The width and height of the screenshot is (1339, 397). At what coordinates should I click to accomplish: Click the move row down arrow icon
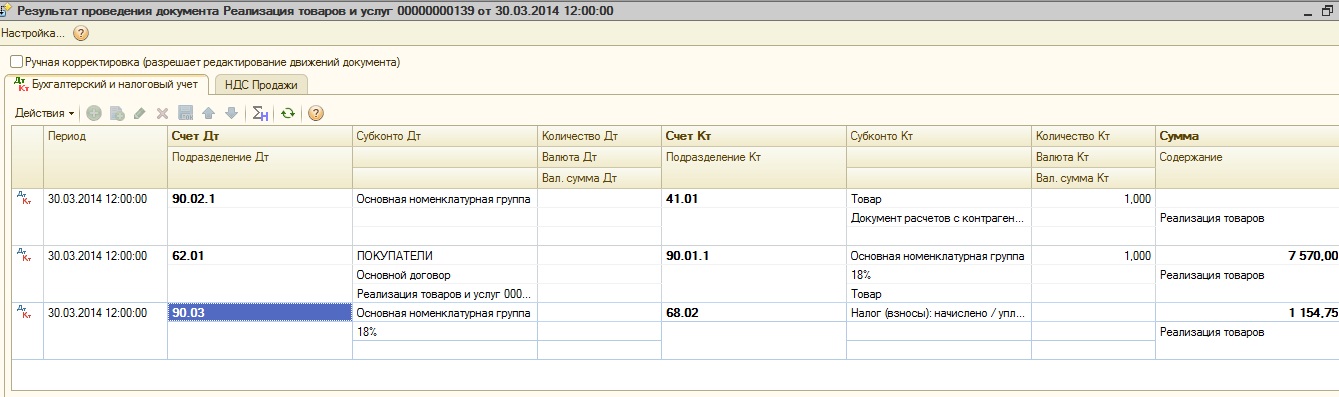click(231, 113)
